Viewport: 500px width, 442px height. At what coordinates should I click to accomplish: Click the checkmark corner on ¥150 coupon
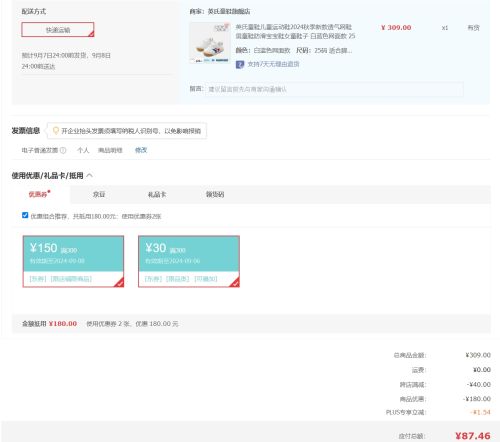point(119,283)
